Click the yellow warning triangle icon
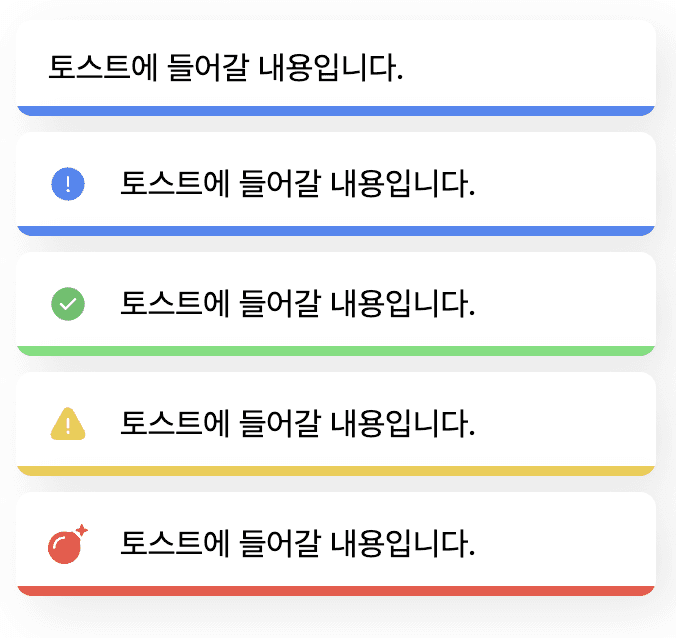Viewport: 676px width, 638px height. coord(67,425)
